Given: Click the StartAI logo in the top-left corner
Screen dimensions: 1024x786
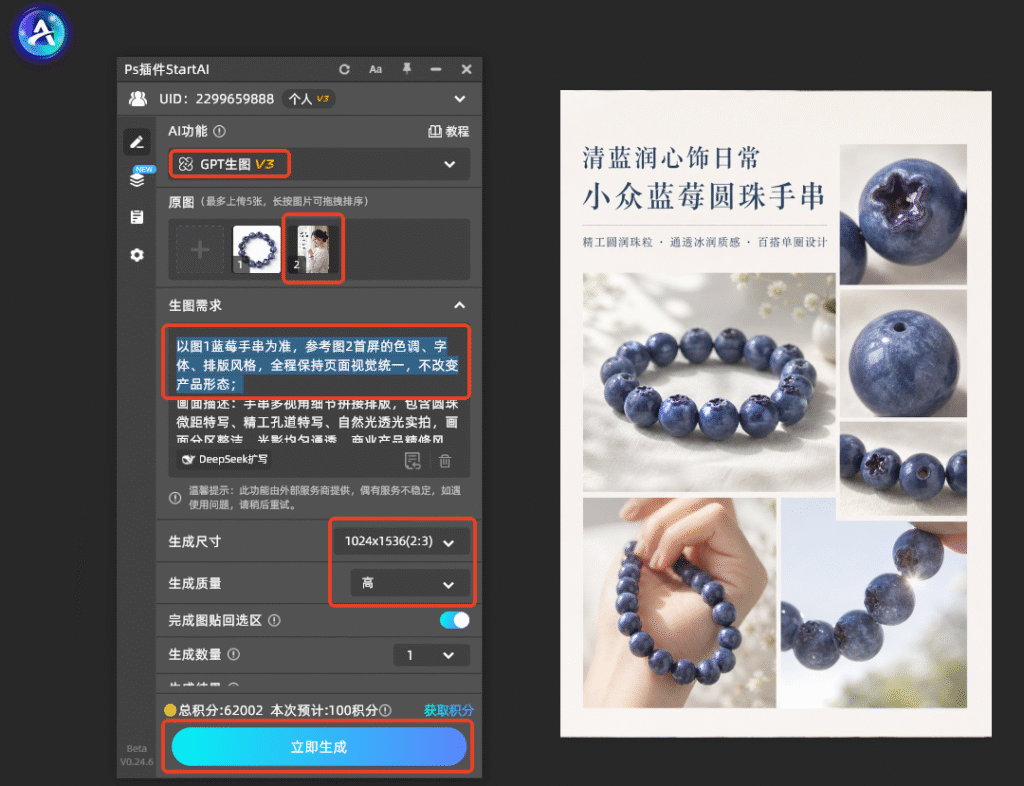Looking at the screenshot, I should click(x=42, y=32).
